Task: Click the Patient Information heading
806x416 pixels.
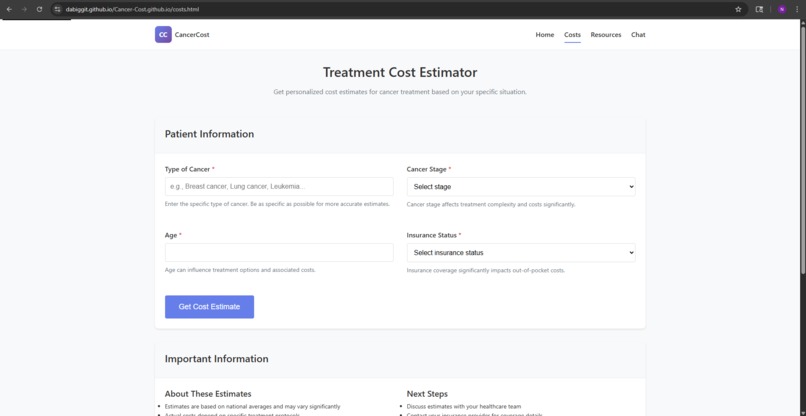Action: coord(209,134)
